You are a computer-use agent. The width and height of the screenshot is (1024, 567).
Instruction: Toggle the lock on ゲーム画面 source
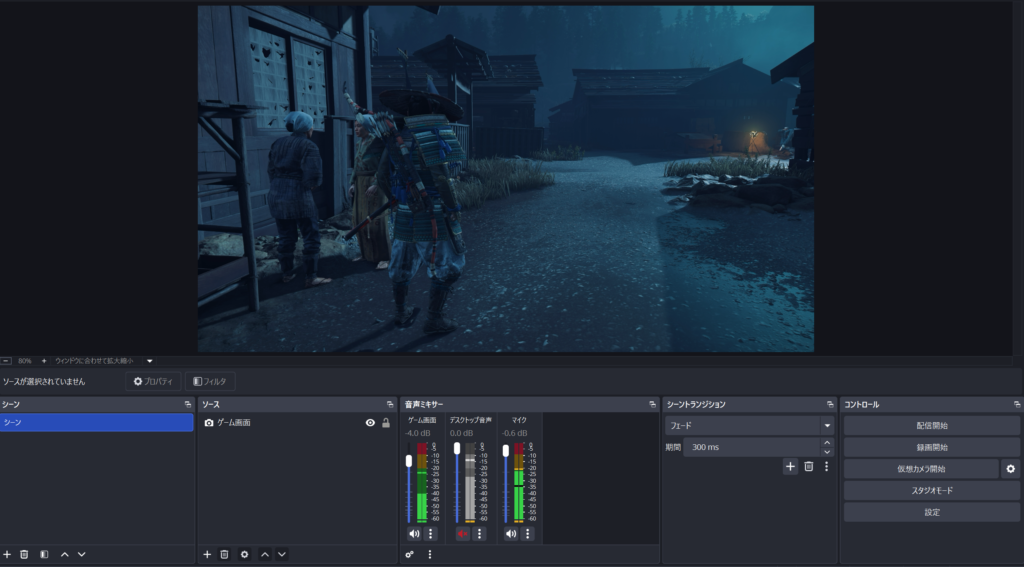click(x=386, y=423)
